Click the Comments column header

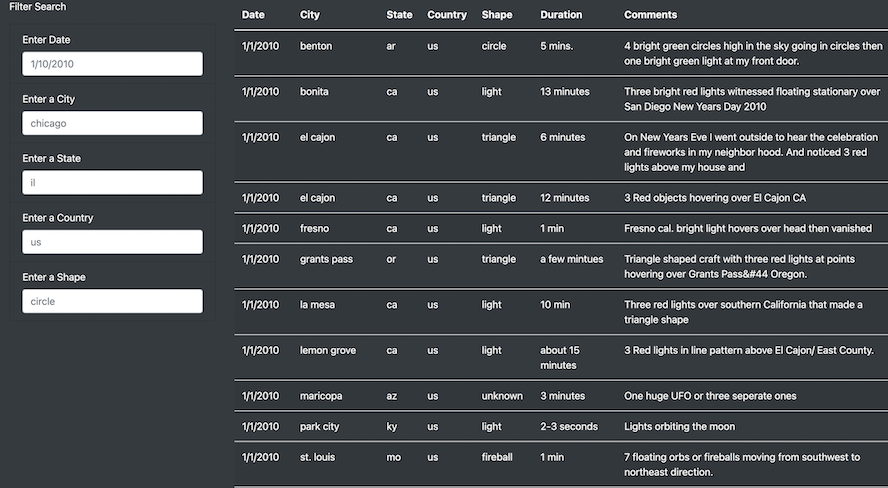click(x=651, y=15)
